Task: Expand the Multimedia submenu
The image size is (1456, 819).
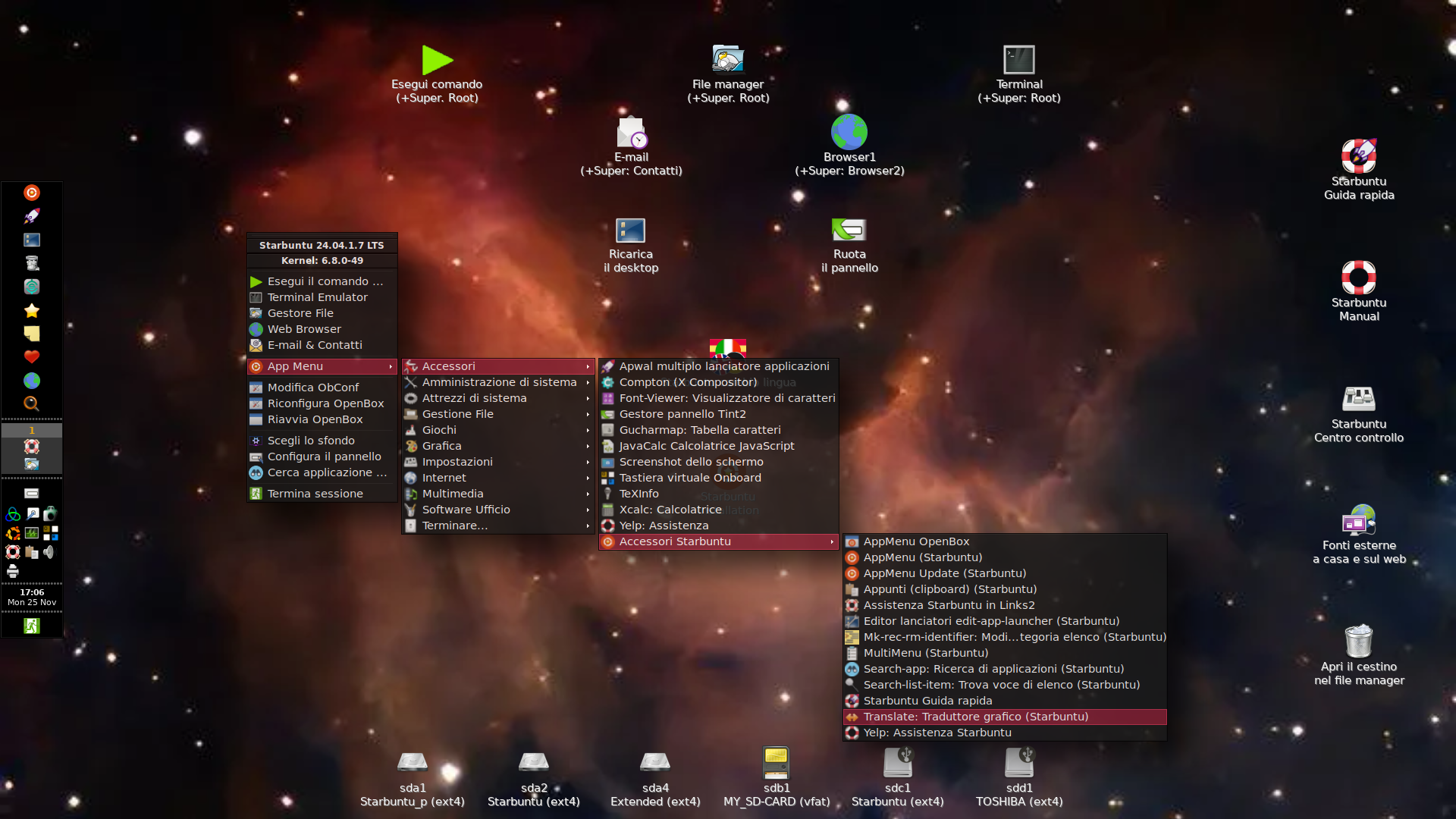Action: click(x=498, y=494)
